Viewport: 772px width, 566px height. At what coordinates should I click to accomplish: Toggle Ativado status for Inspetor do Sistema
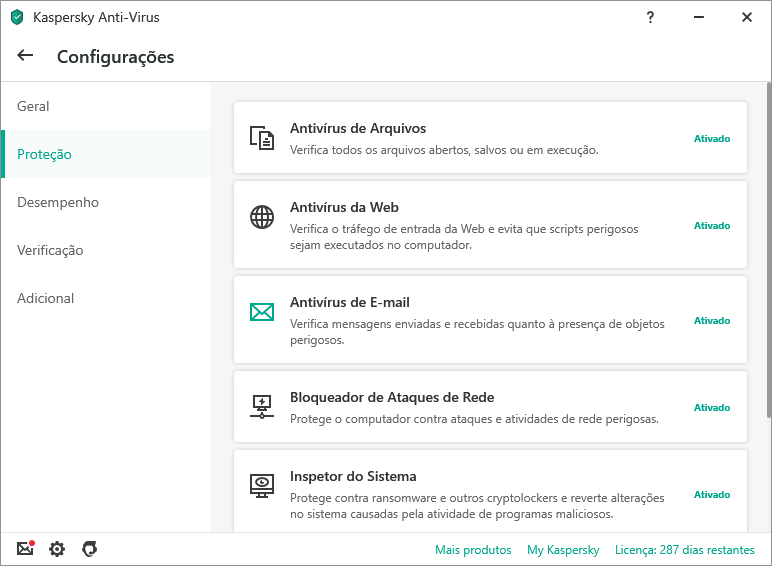point(712,495)
